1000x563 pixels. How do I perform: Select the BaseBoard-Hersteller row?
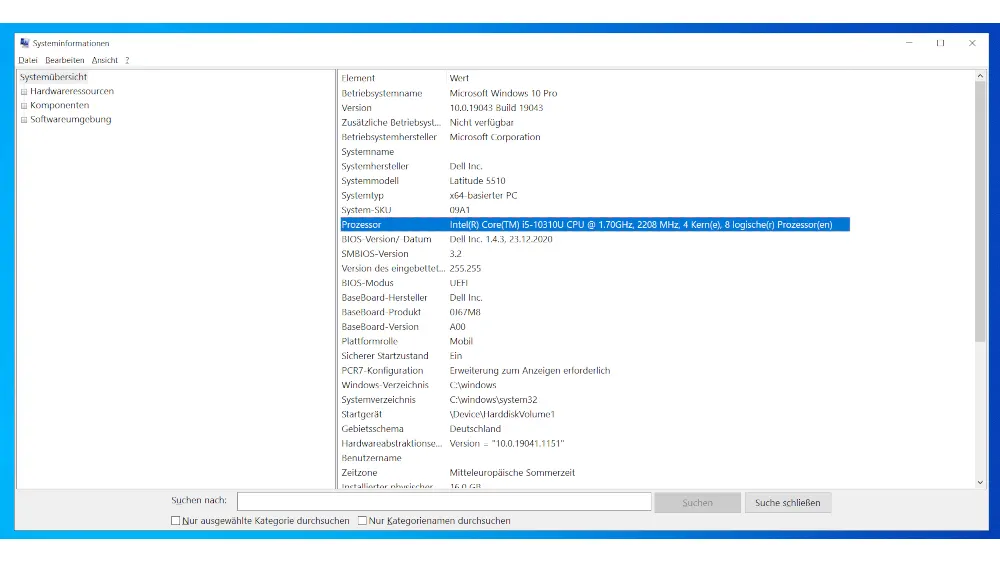[595, 298]
